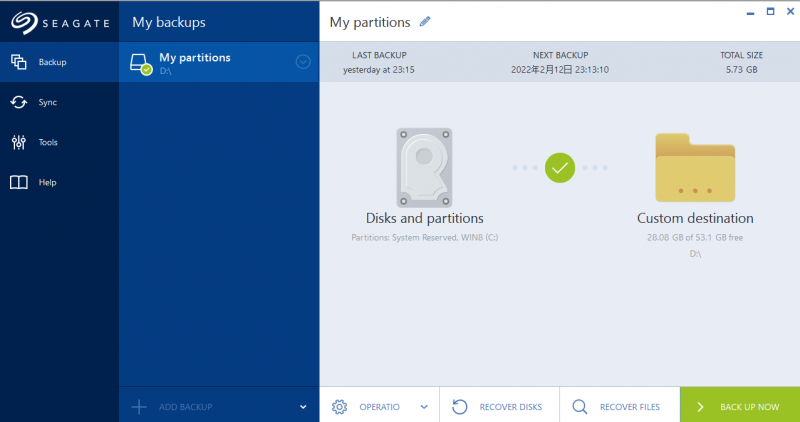This screenshot has height=422, width=800.
Task: Select the Sync sidebar label
Action: (47, 102)
